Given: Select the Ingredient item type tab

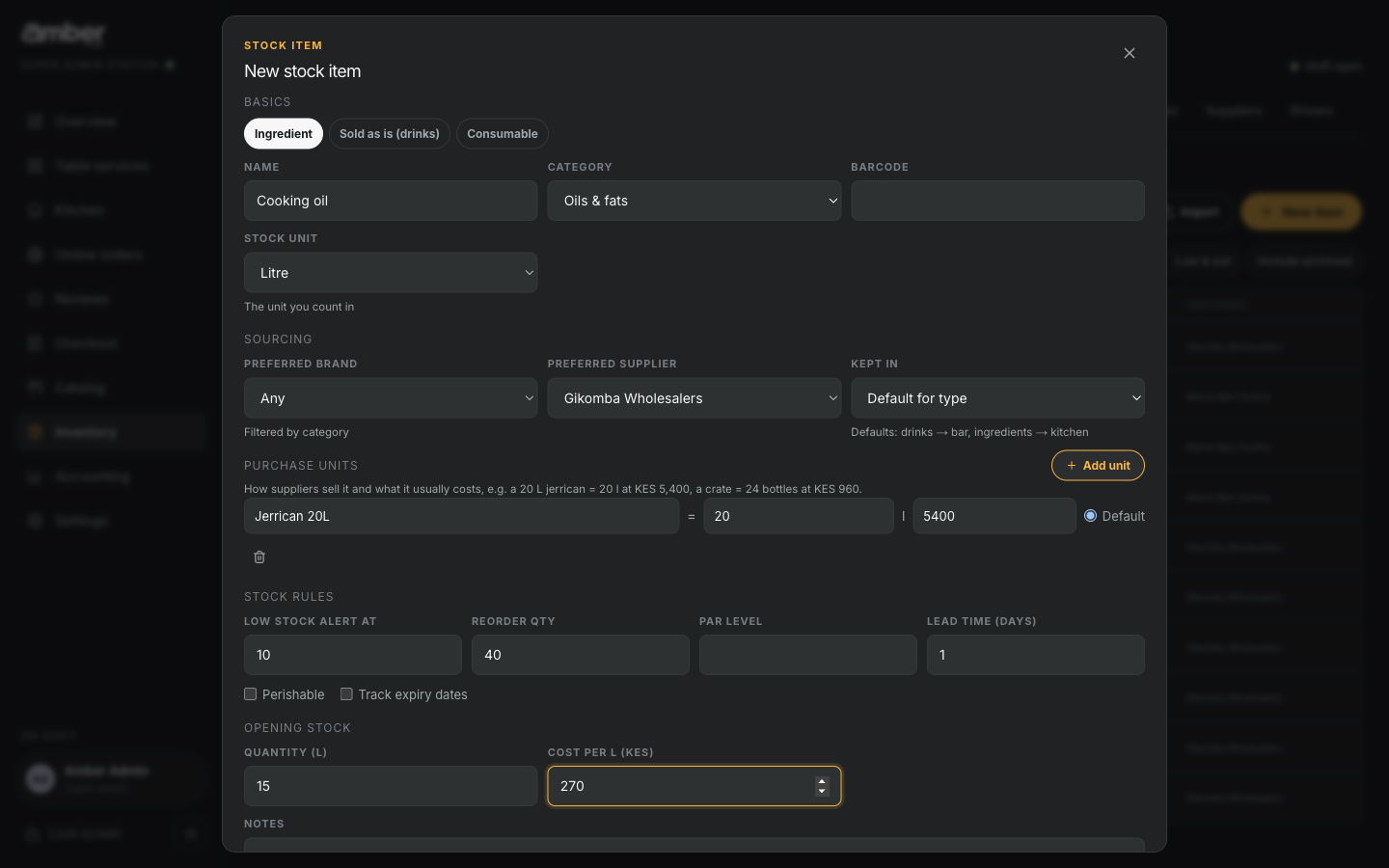Looking at the screenshot, I should tap(284, 134).
